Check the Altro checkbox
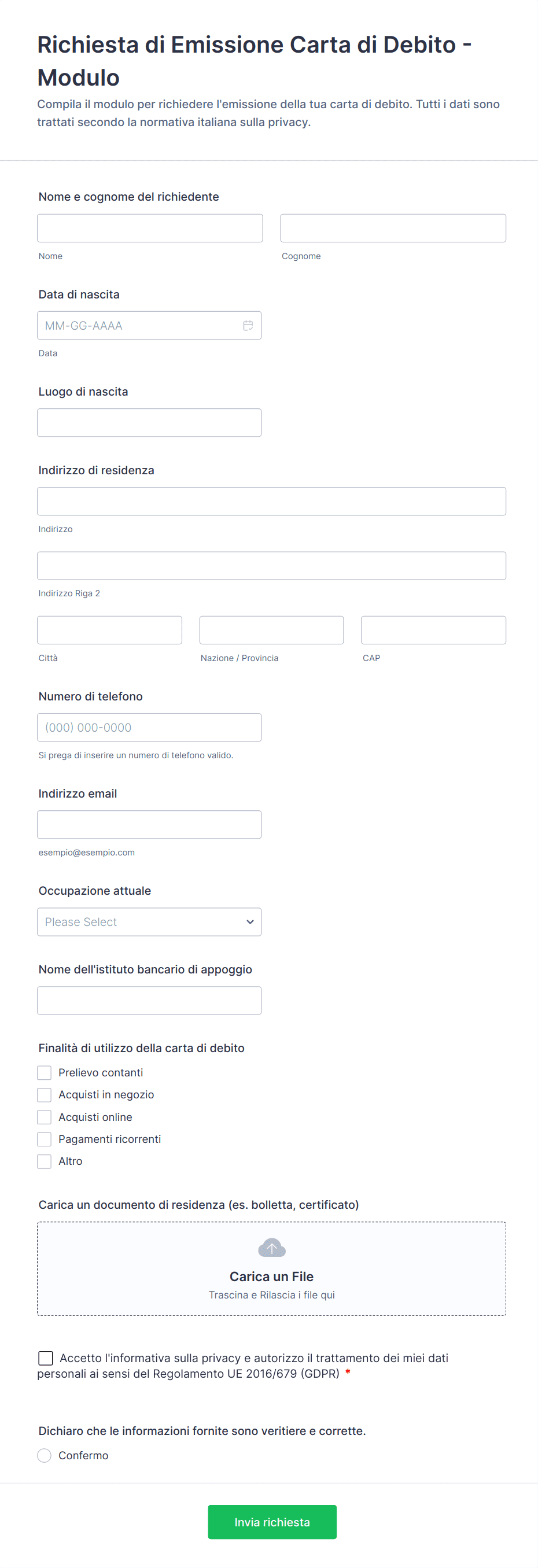Viewport: 538px width, 1568px height. pyautogui.click(x=45, y=1161)
